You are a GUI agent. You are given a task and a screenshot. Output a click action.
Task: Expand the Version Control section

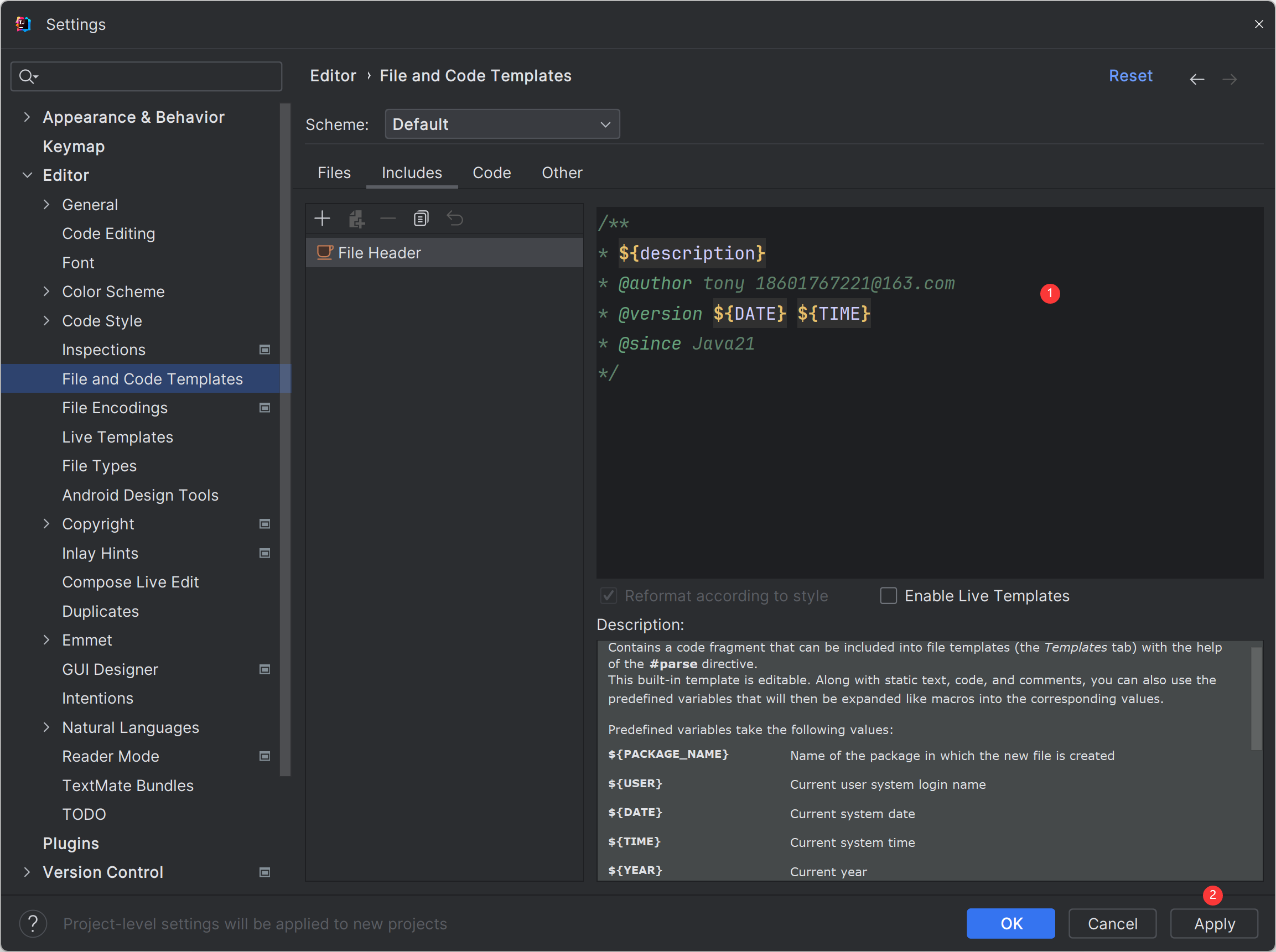pos(27,872)
